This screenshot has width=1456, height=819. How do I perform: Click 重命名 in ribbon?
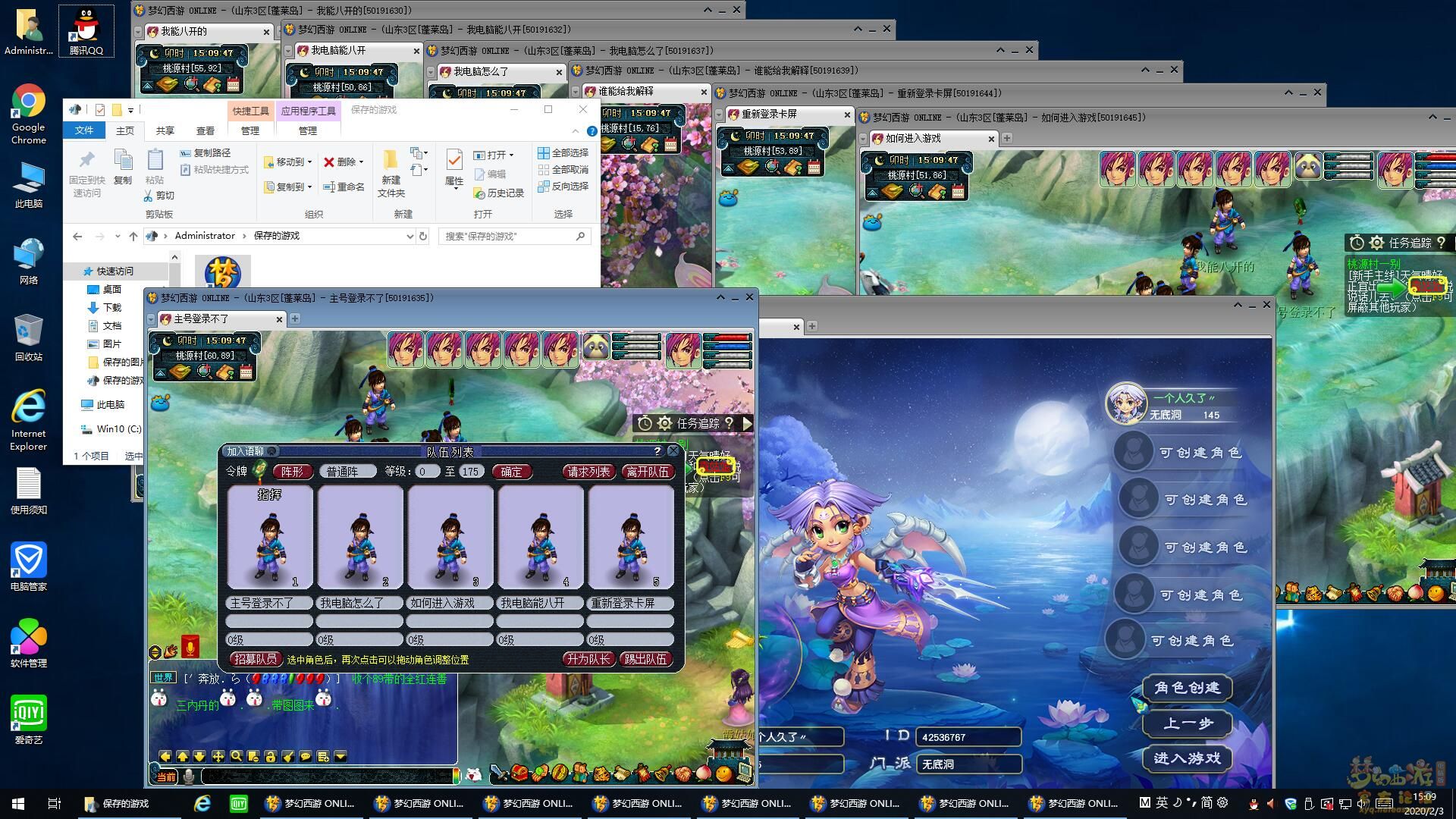click(344, 187)
